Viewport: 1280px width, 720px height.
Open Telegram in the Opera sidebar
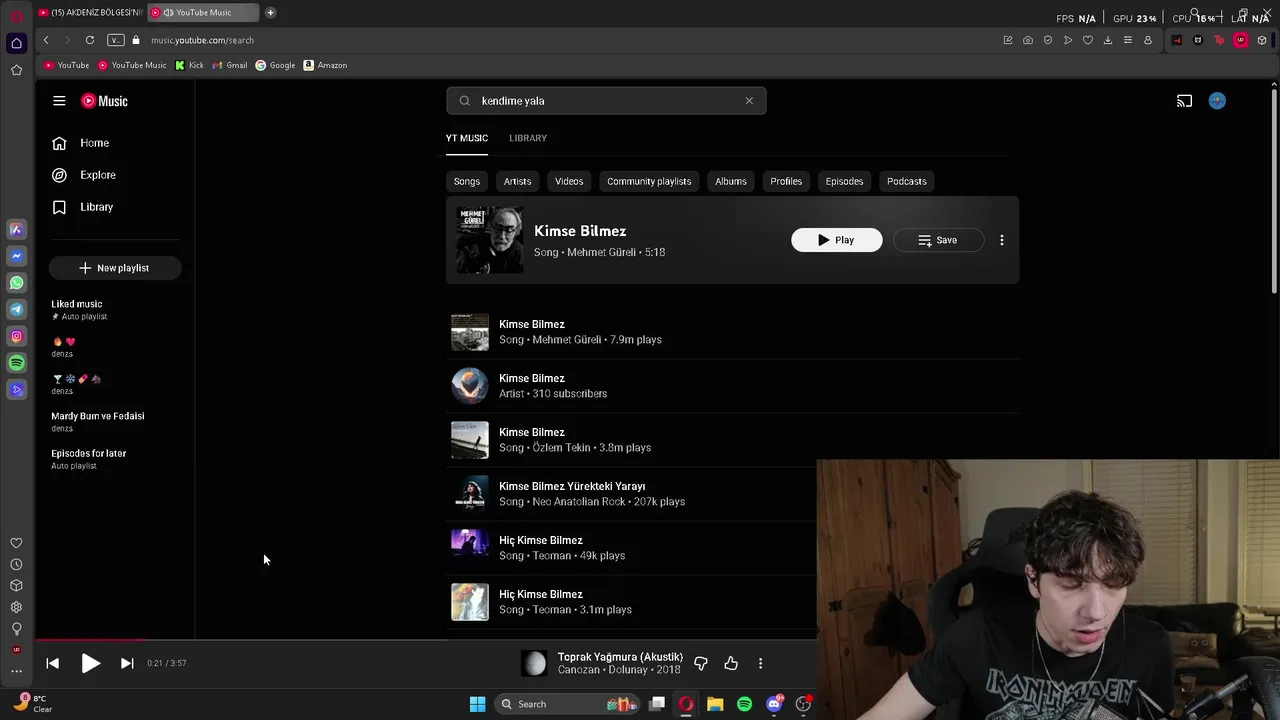coord(16,310)
